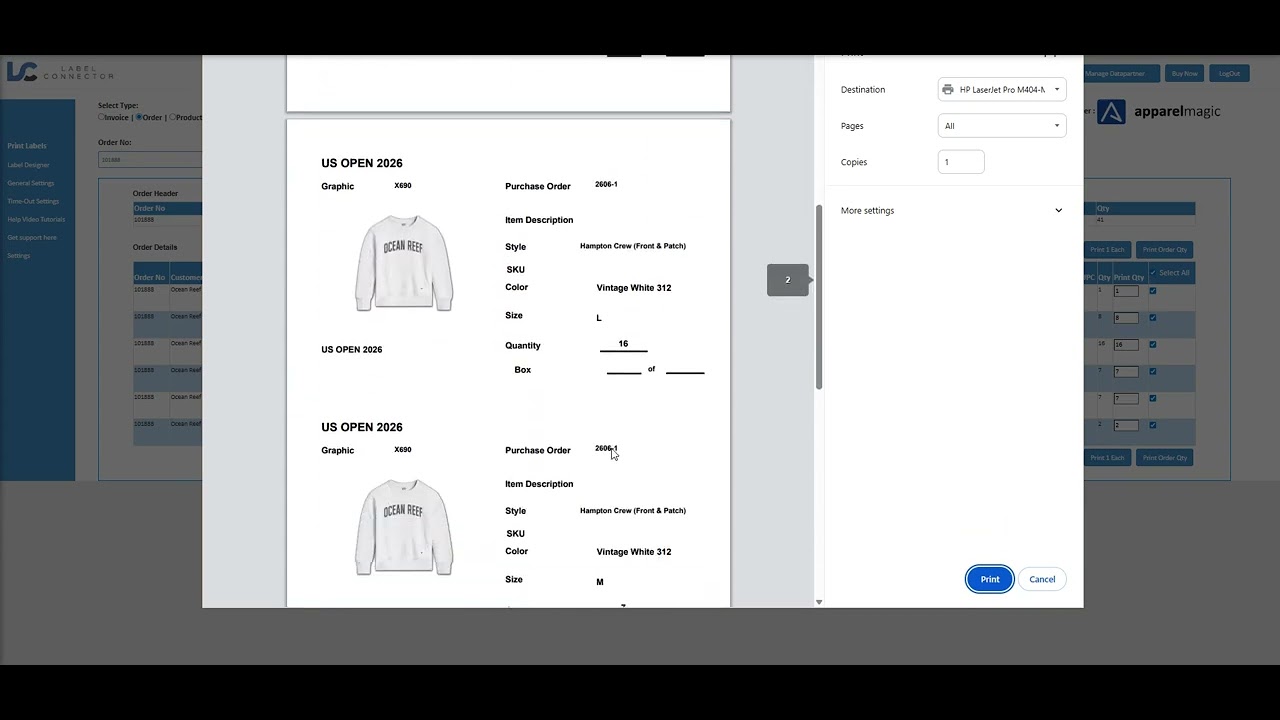Image resolution: width=1280 pixels, height=720 pixels.
Task: Click the ApparelMagic logo icon
Action: [1111, 112]
